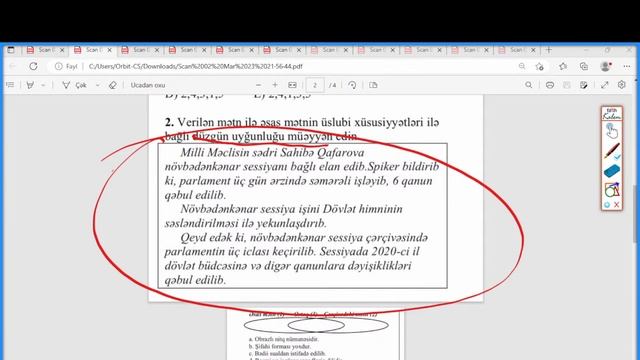Select the pen tool in floating pen panel

(612, 151)
